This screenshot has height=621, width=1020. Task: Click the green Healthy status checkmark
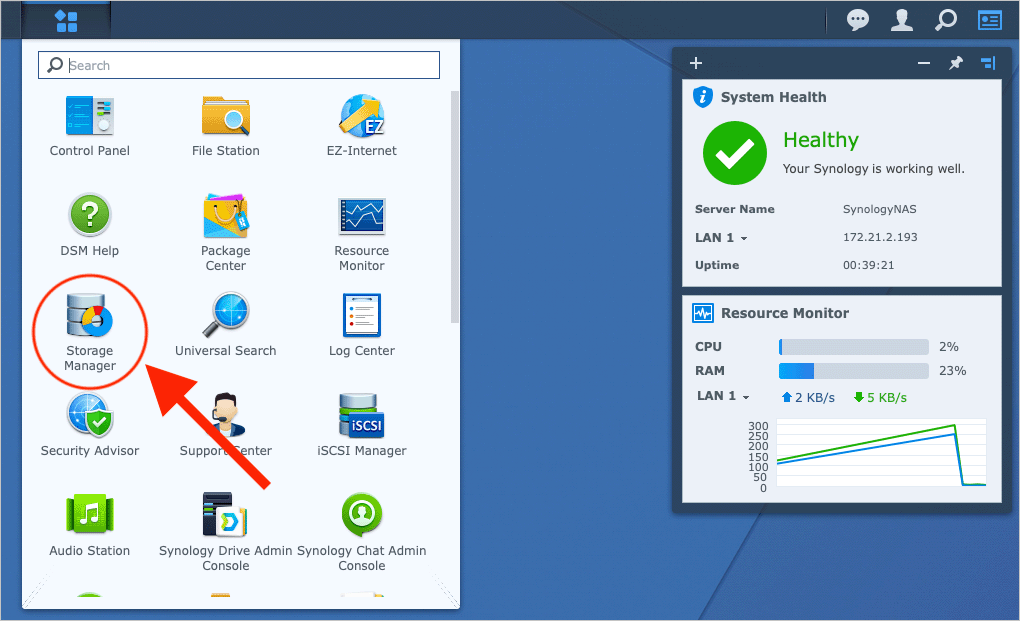click(x=735, y=153)
